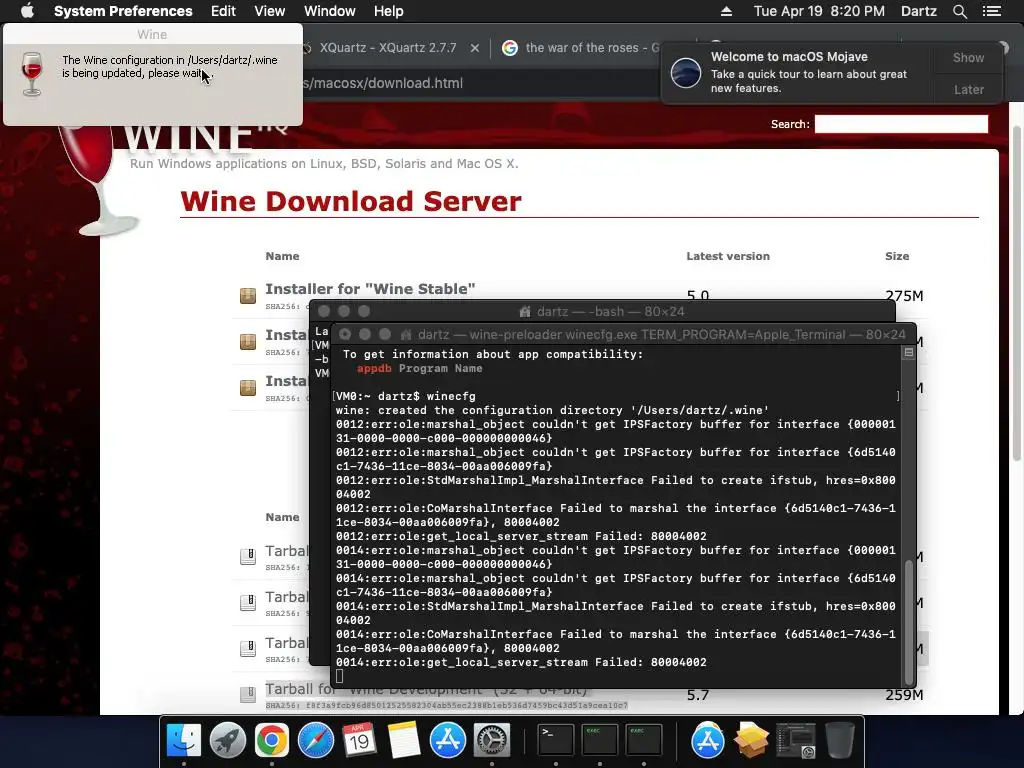The image size is (1024, 768).
Task: Open System Preferences gear in Dock
Action: pyautogui.click(x=491, y=740)
